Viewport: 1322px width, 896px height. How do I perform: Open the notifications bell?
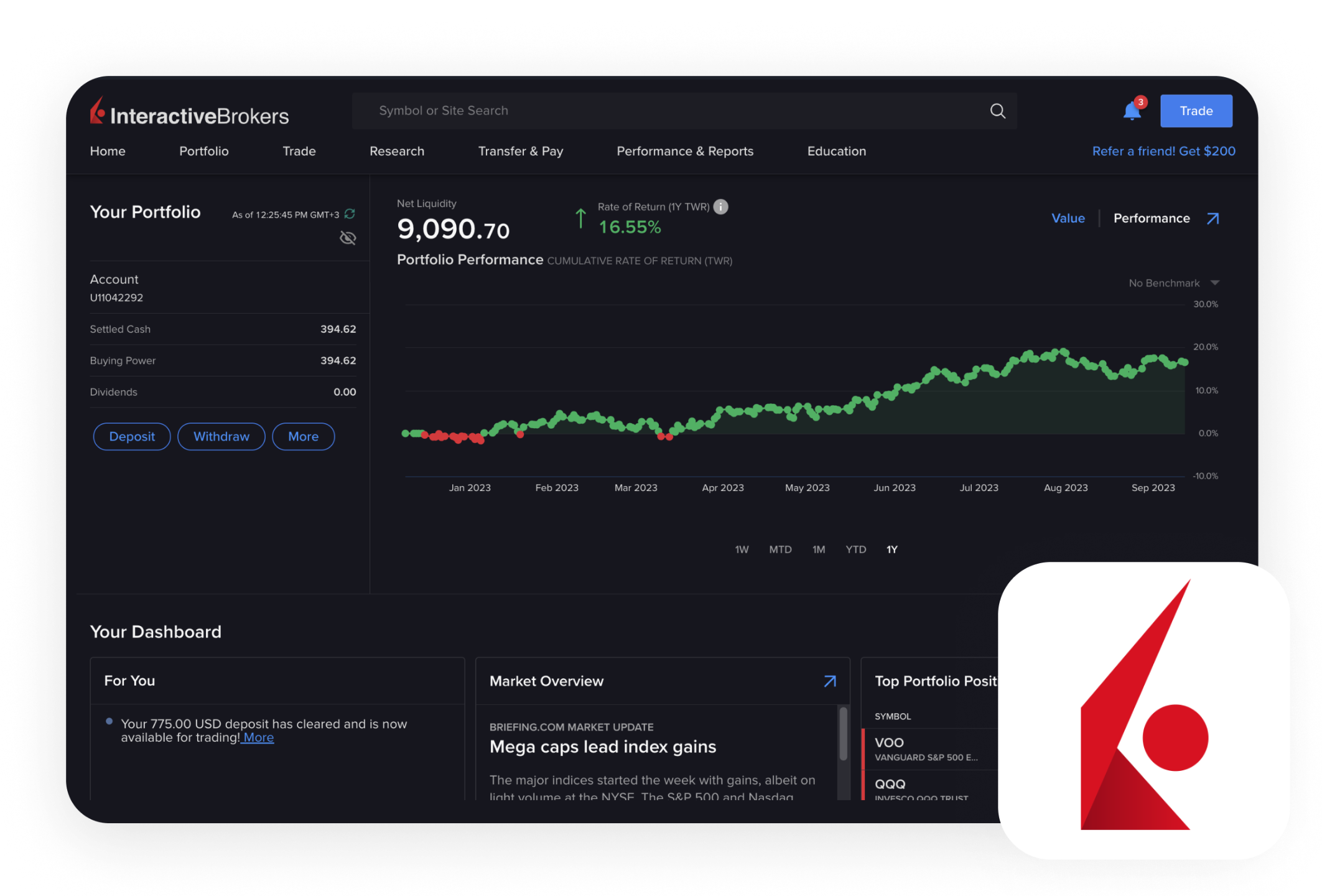(1132, 111)
